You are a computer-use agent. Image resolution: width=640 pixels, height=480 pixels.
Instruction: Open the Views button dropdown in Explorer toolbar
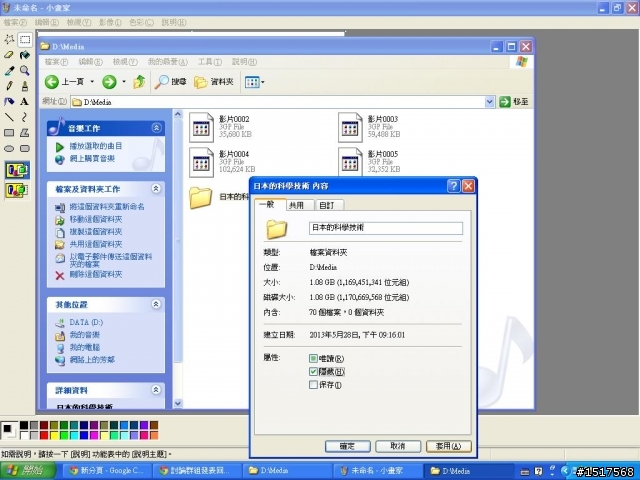(262, 82)
